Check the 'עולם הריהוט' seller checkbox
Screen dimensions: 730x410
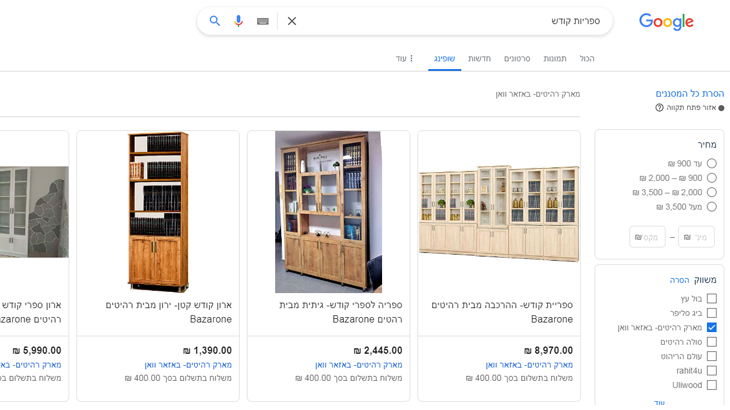(711, 356)
